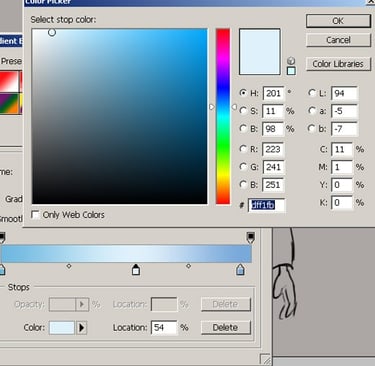The width and height of the screenshot is (375, 366).
Task: Delete the selected color stop
Action: coord(225,327)
